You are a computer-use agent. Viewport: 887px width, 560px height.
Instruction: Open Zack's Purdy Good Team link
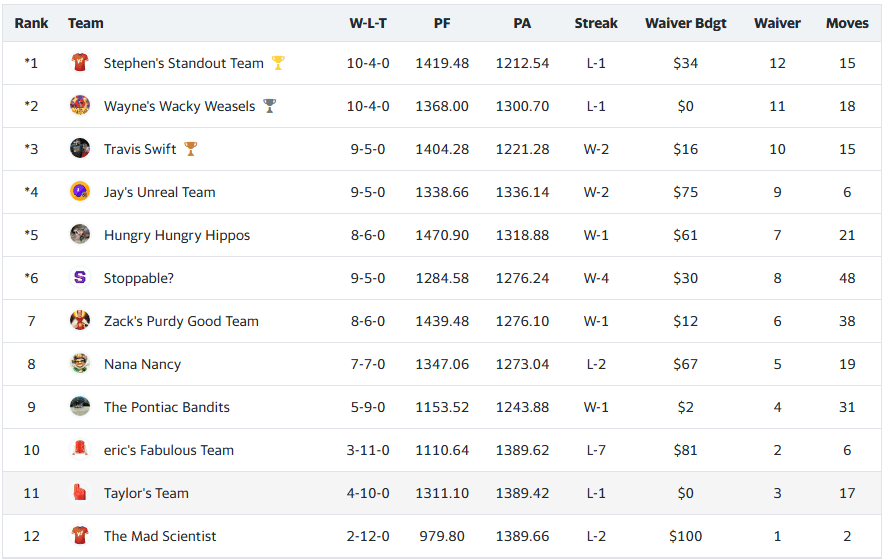(181, 321)
